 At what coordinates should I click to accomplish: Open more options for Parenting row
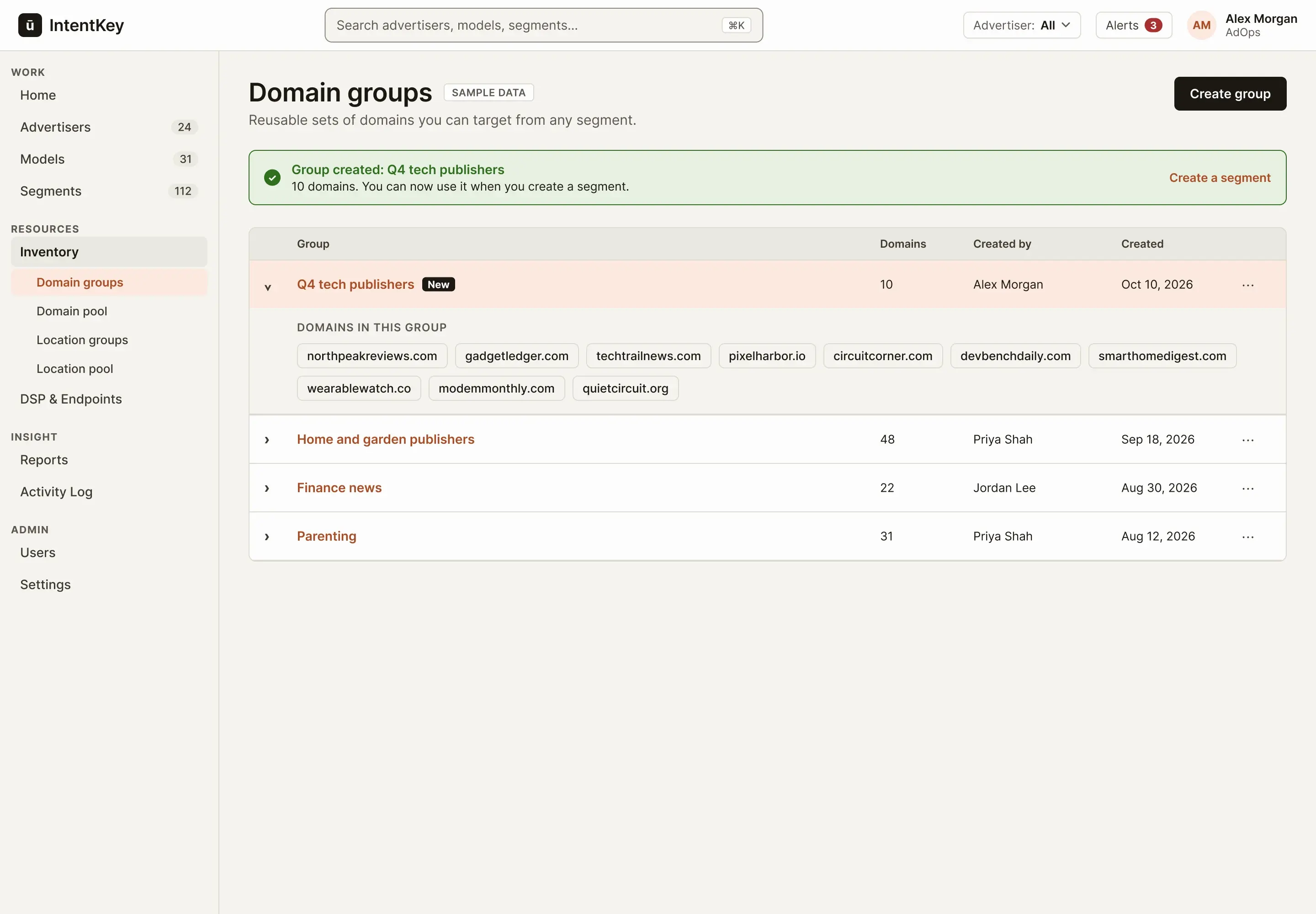[1248, 537]
